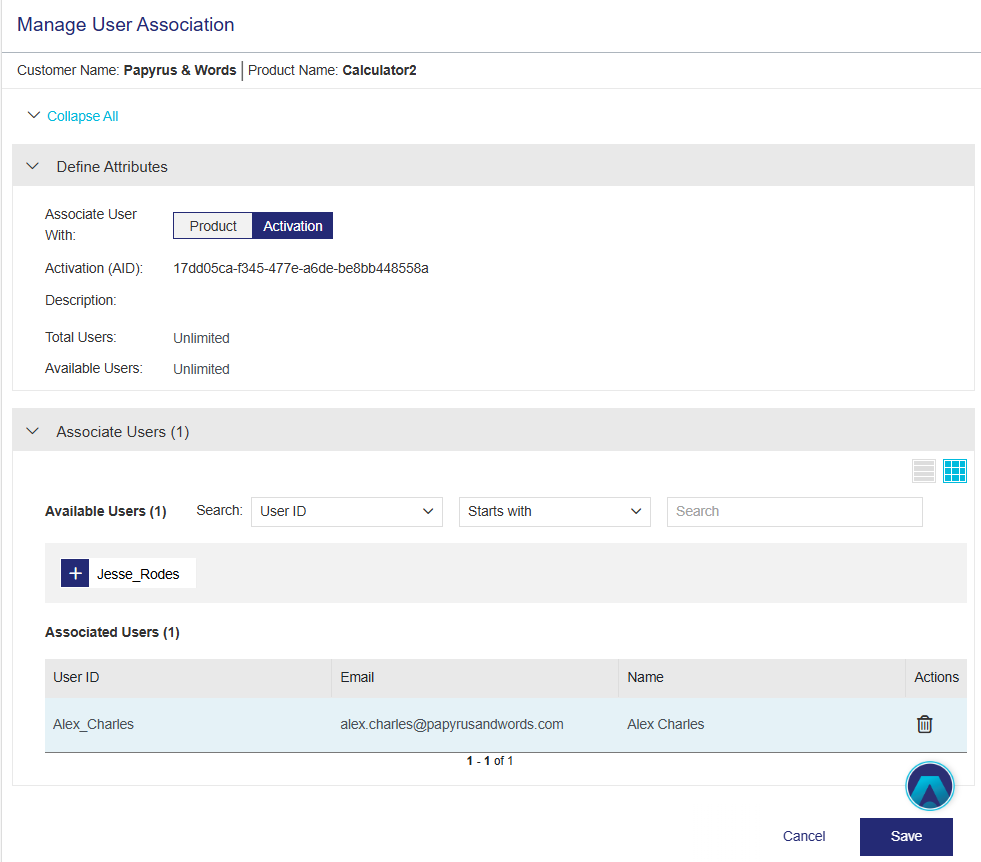Click the chevron beside Collapse All
981x862 pixels.
coord(33,116)
